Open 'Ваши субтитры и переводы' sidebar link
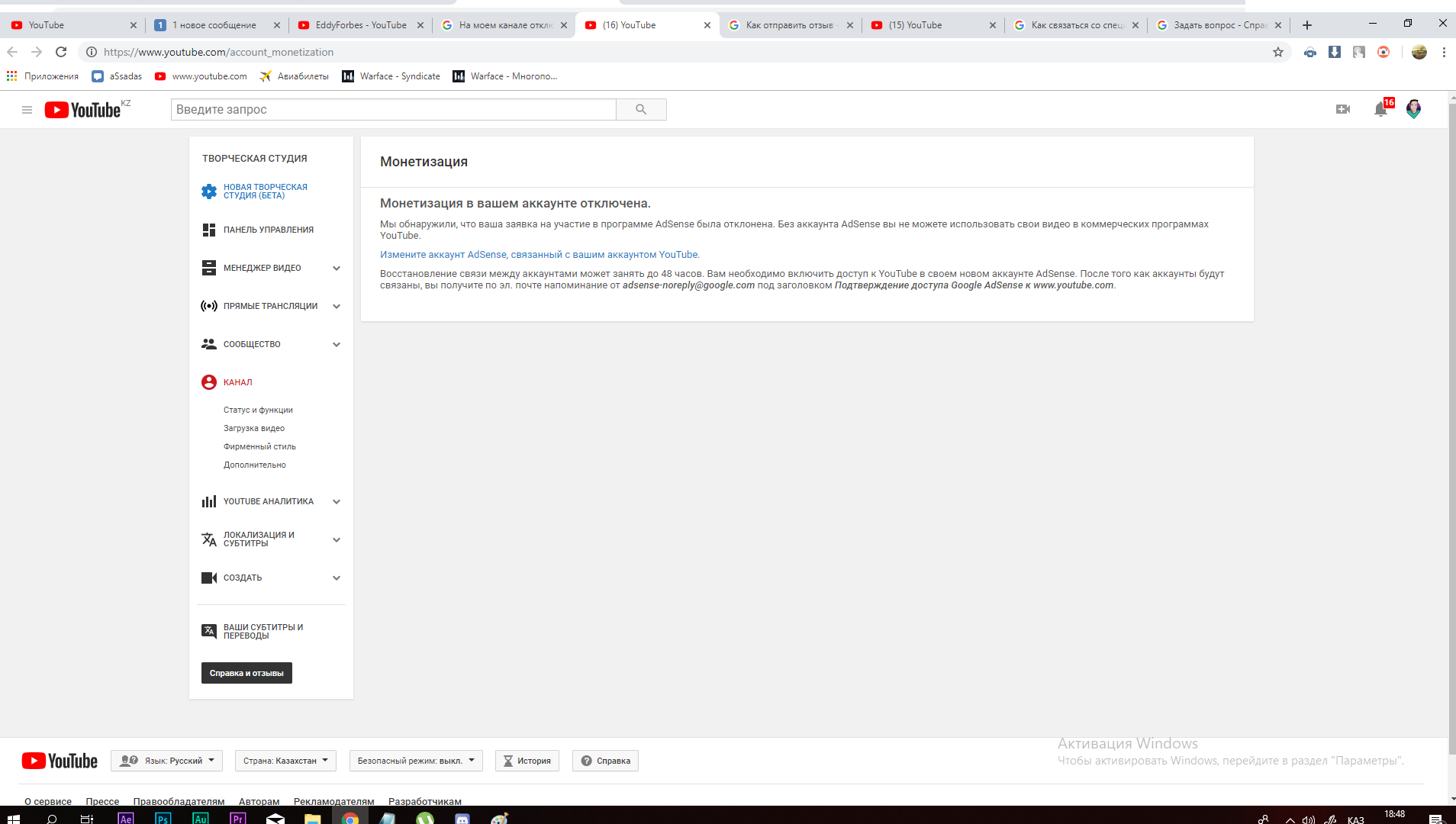The image size is (1456, 824). pyautogui.click(x=263, y=631)
